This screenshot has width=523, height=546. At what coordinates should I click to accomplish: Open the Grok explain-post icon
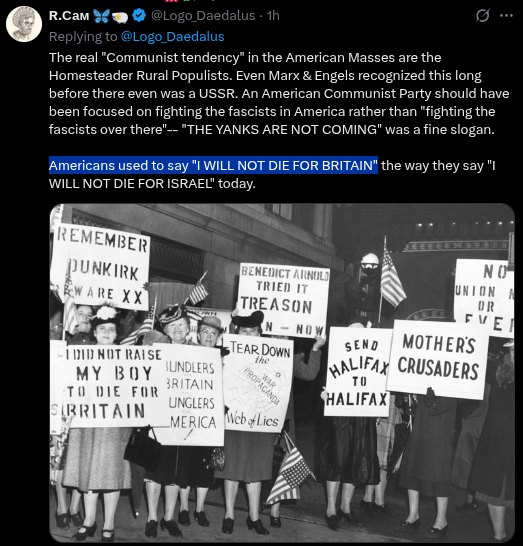coord(483,15)
